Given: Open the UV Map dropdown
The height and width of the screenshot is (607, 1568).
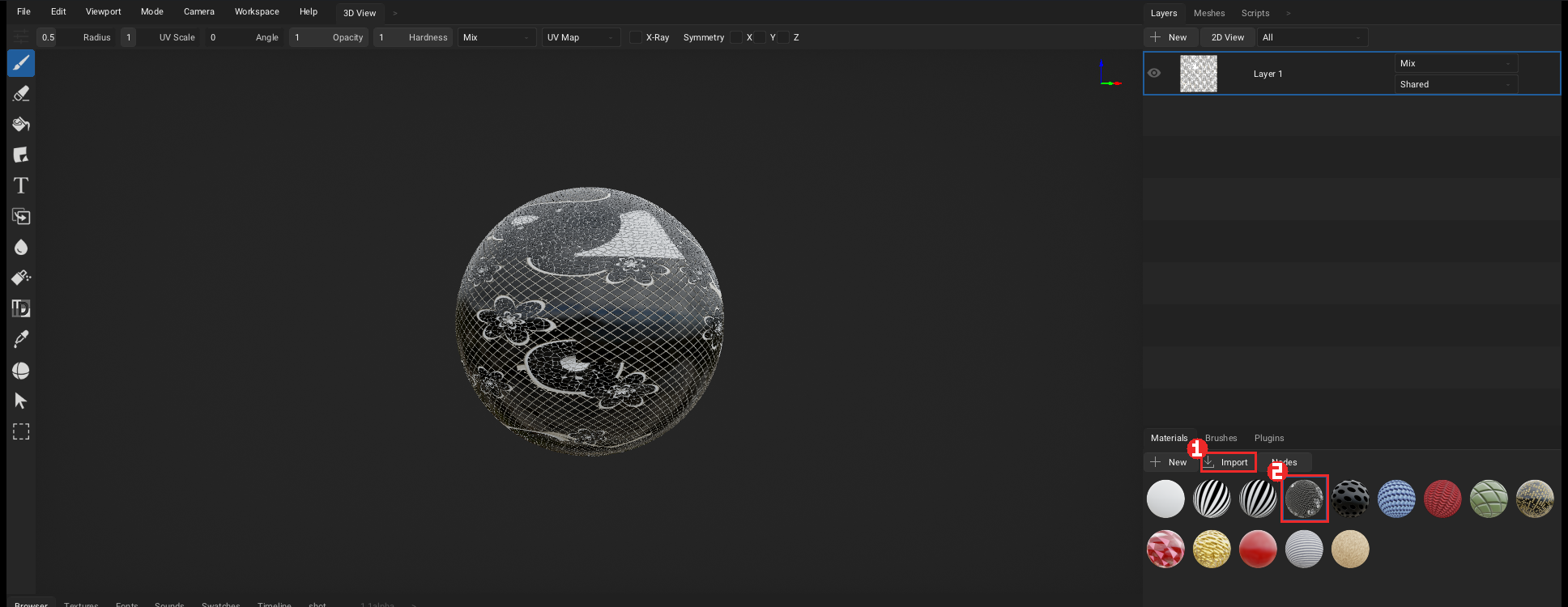Looking at the screenshot, I should [x=582, y=37].
